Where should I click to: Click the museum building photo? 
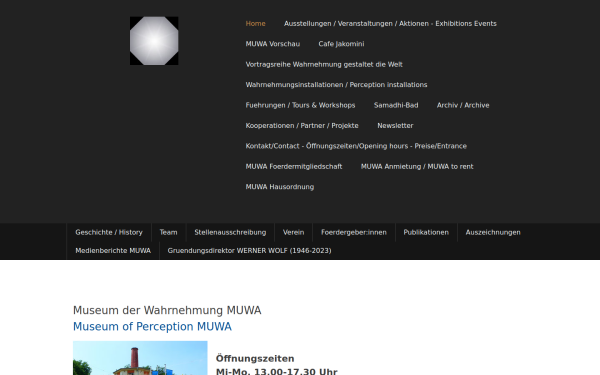click(140, 358)
